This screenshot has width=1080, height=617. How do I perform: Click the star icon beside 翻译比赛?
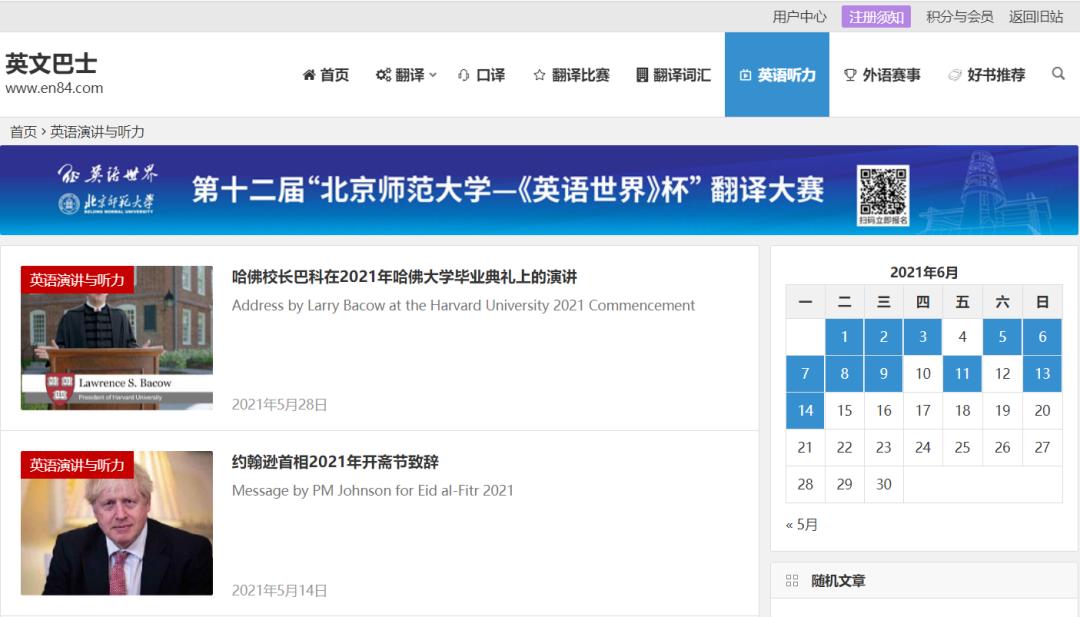coord(539,75)
